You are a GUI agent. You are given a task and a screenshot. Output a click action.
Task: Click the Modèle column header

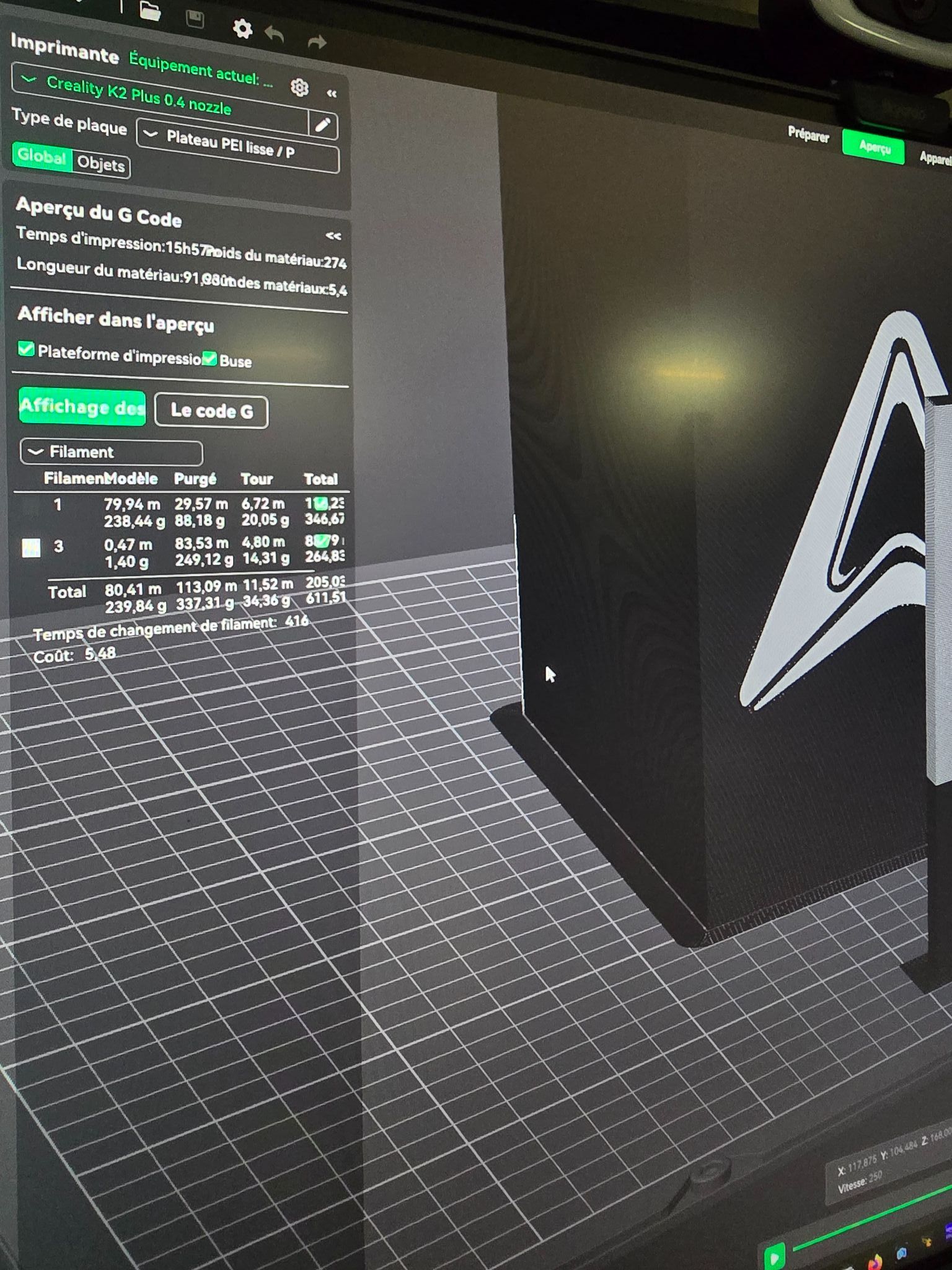tap(131, 478)
